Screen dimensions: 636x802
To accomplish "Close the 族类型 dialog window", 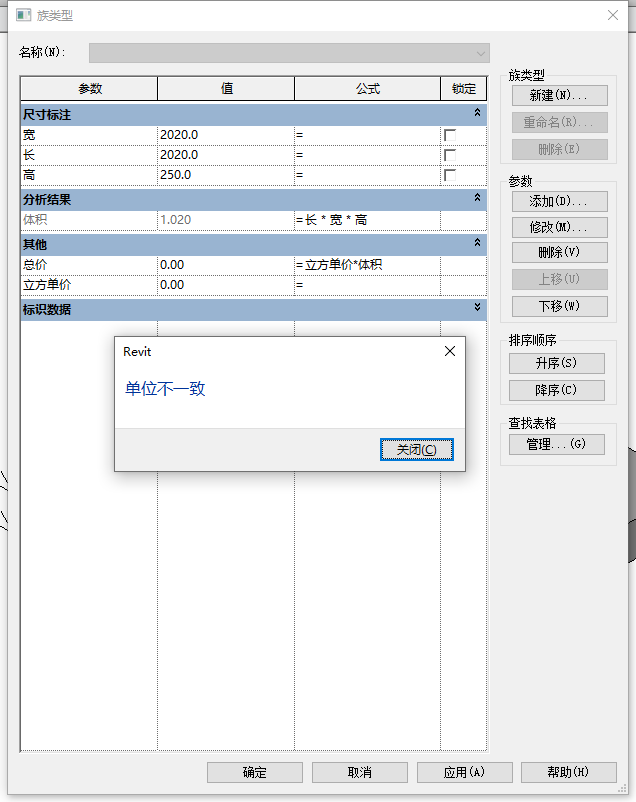I will (x=613, y=15).
